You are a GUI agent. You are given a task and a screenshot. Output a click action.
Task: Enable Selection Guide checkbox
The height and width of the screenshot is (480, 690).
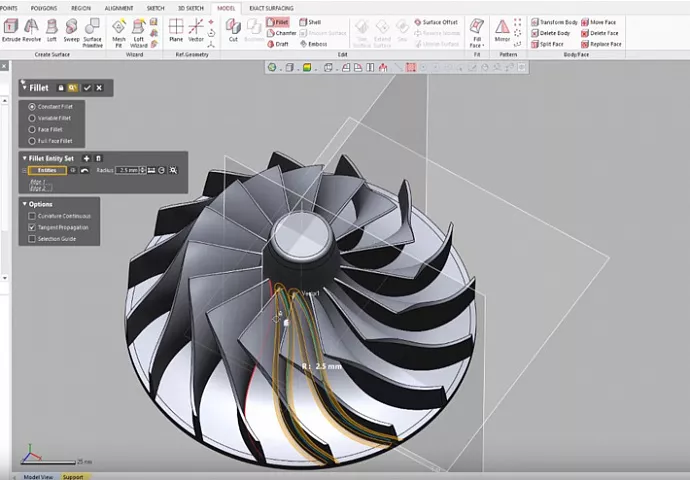32,239
